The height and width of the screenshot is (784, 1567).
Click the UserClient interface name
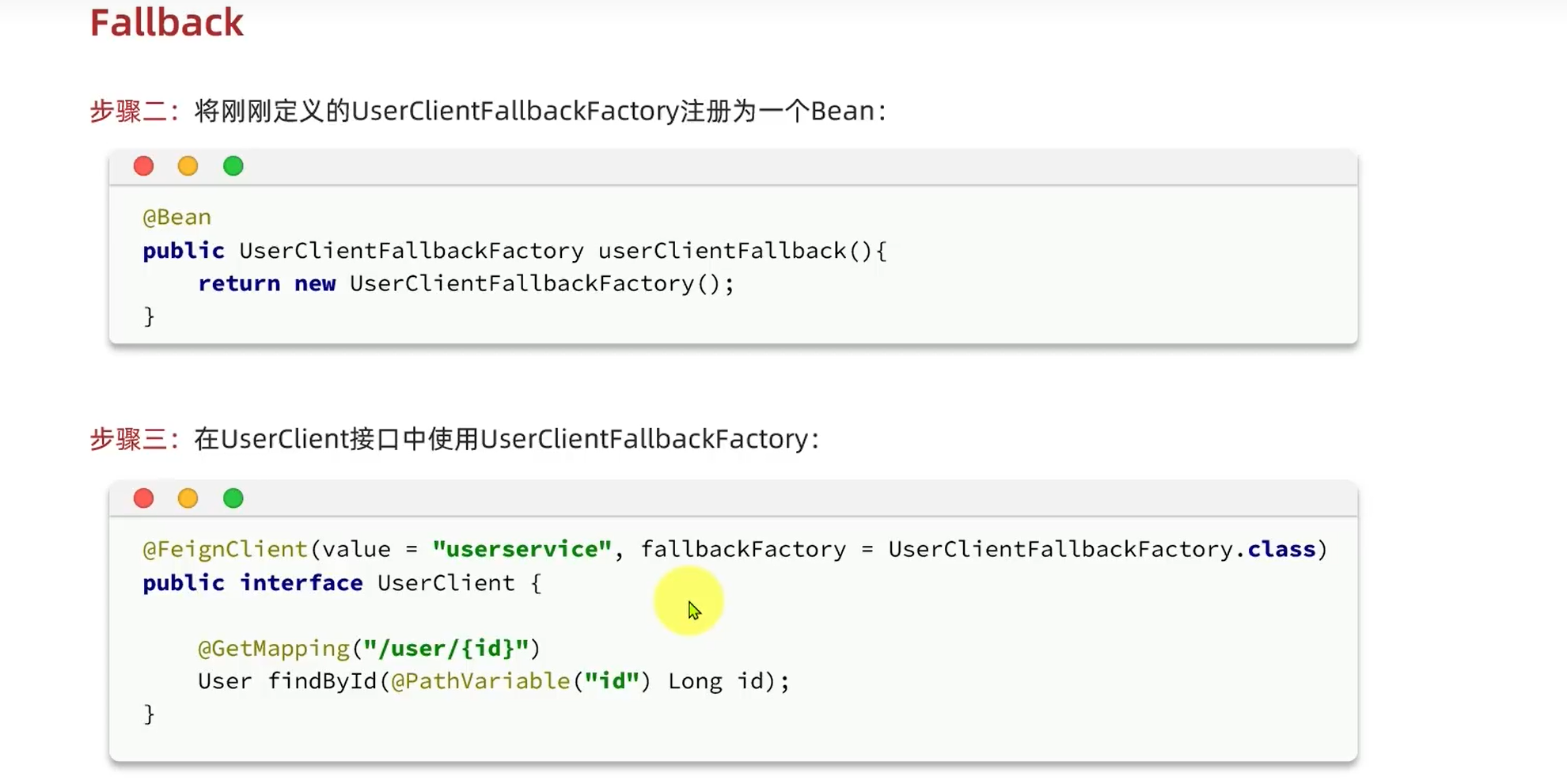[x=446, y=583]
